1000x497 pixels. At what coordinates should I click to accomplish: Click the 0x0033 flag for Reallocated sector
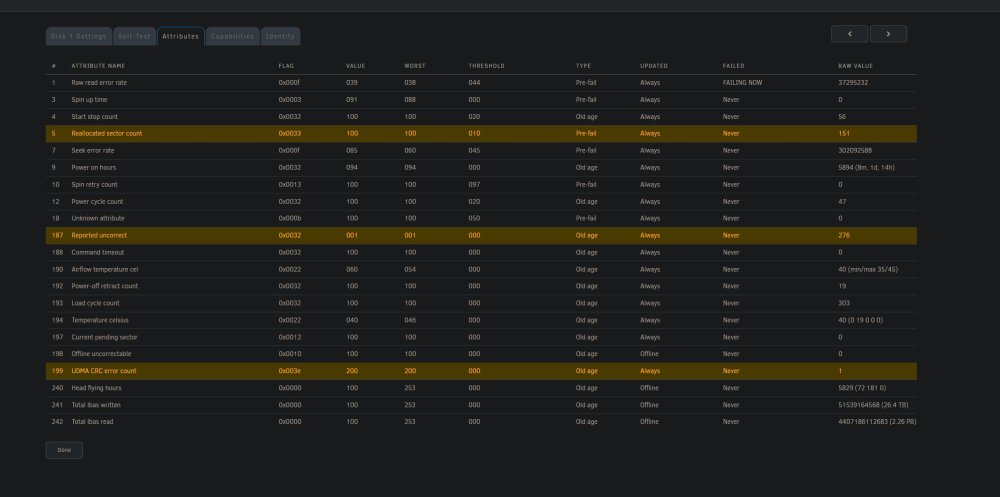[290, 133]
